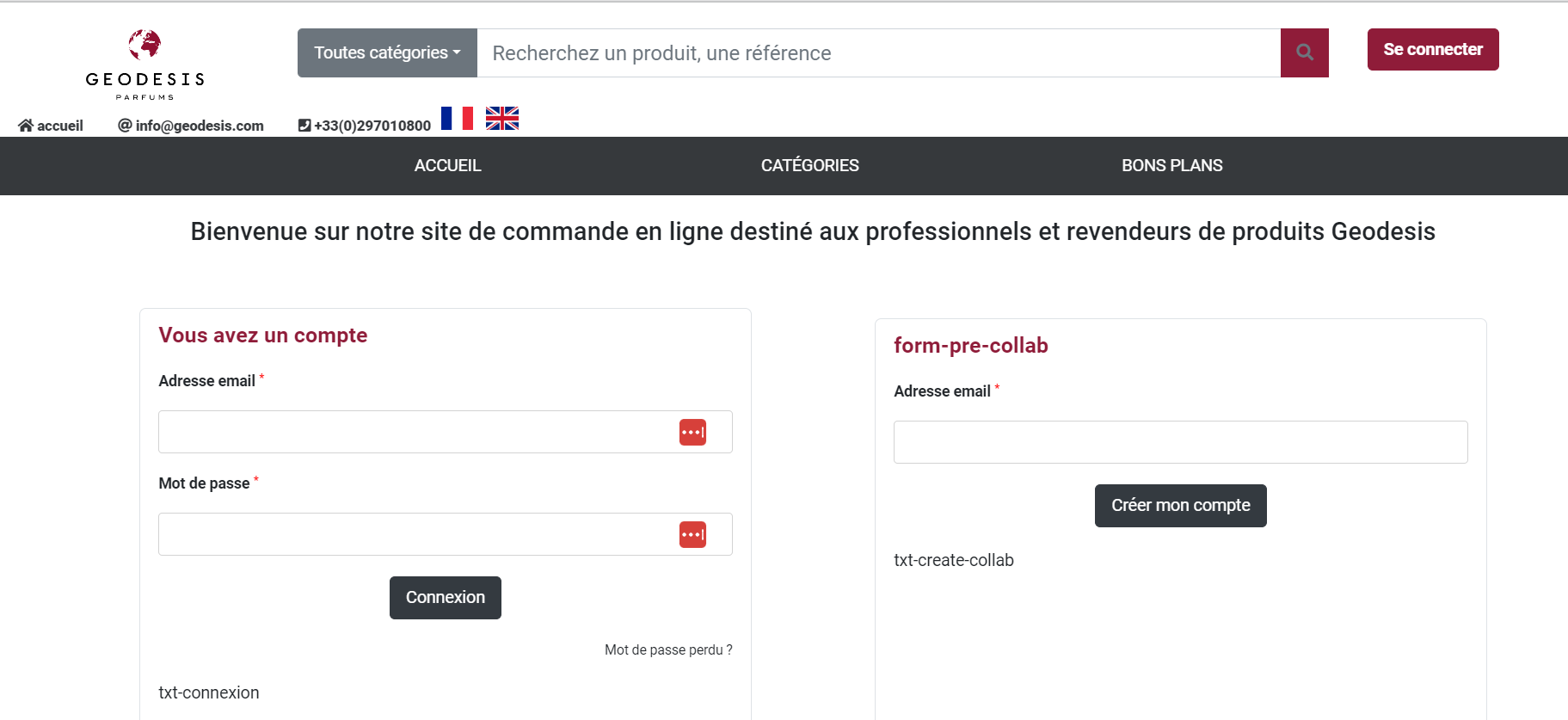Open the Toutes catégories dropdown
Viewport: 1568px width, 720px height.
tap(387, 52)
